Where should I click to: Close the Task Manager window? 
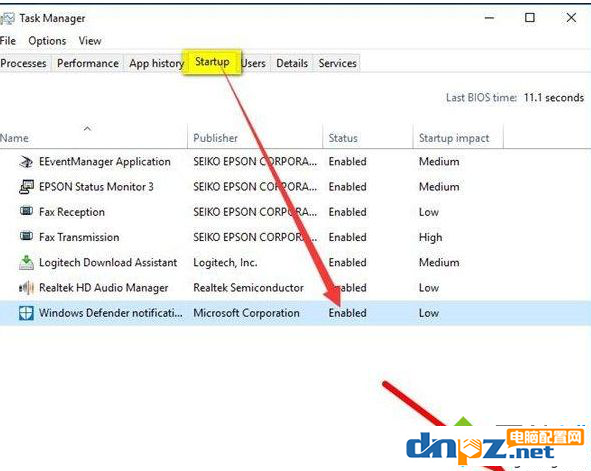tap(571, 18)
